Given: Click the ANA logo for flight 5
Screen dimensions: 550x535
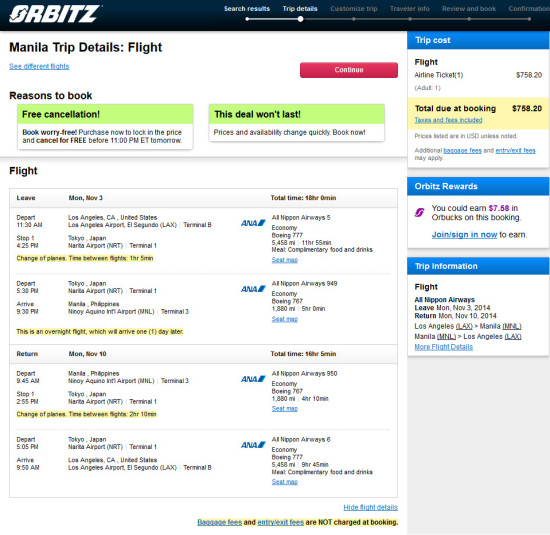Looking at the screenshot, I should [253, 223].
